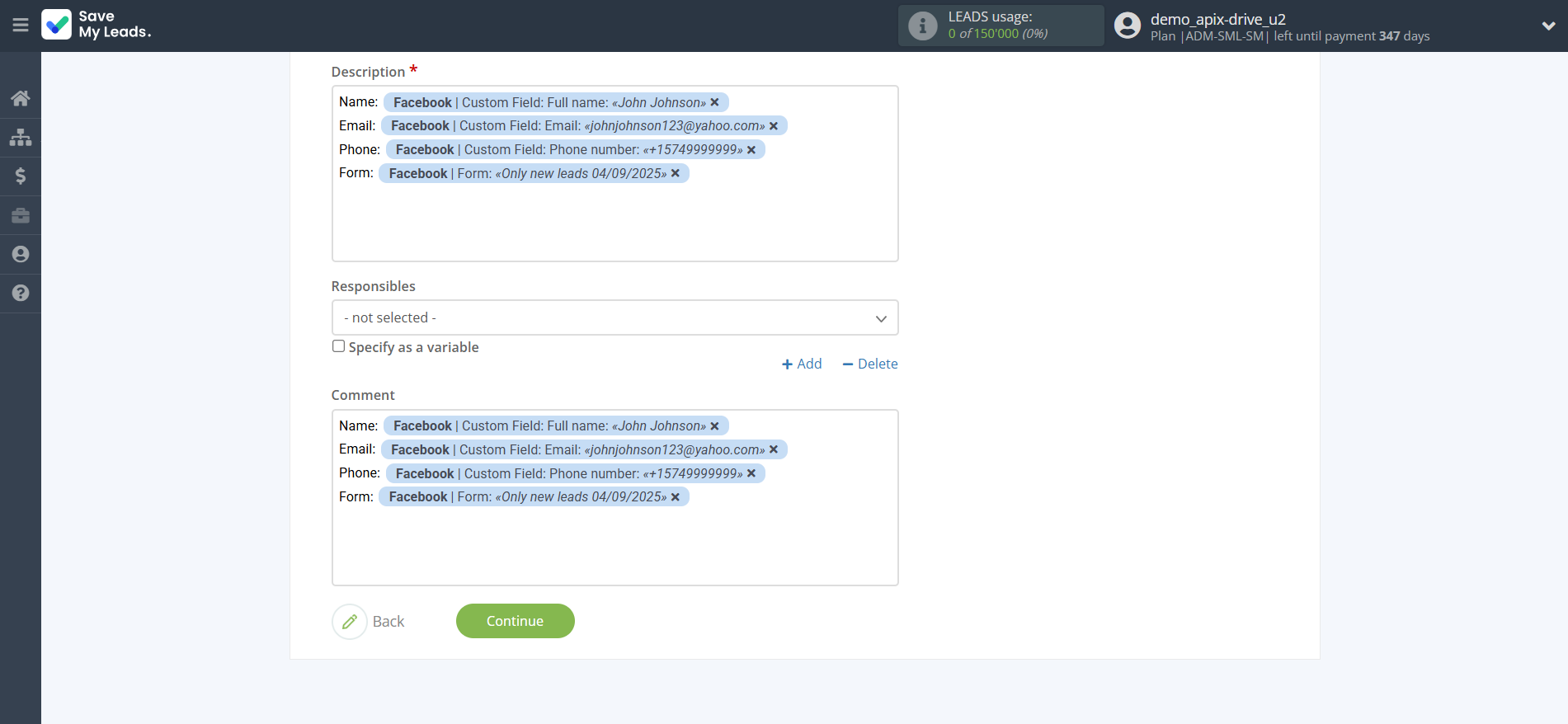Click Delete link under Responsibles
Screen dimensions: 1568x724
[869, 364]
